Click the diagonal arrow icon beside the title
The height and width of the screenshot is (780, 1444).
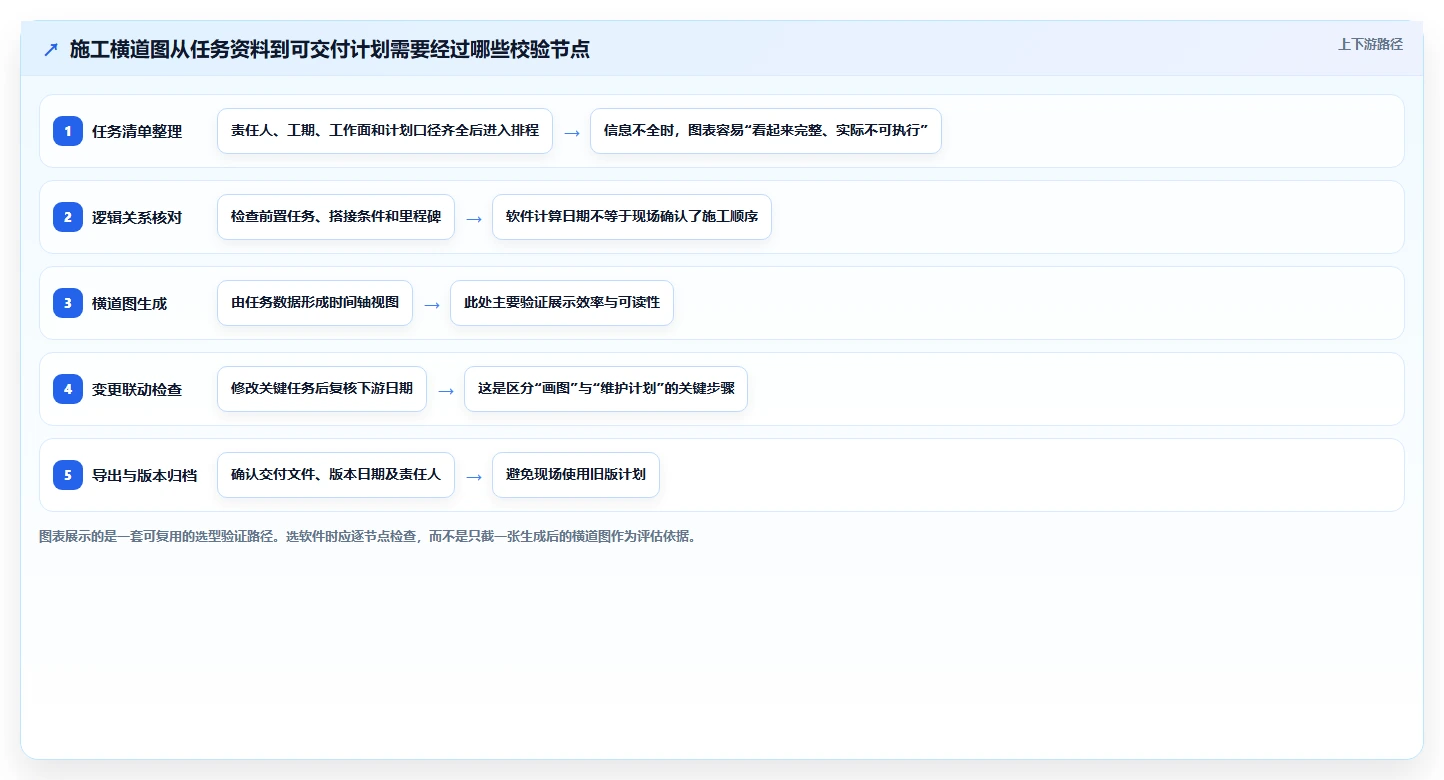[x=51, y=50]
